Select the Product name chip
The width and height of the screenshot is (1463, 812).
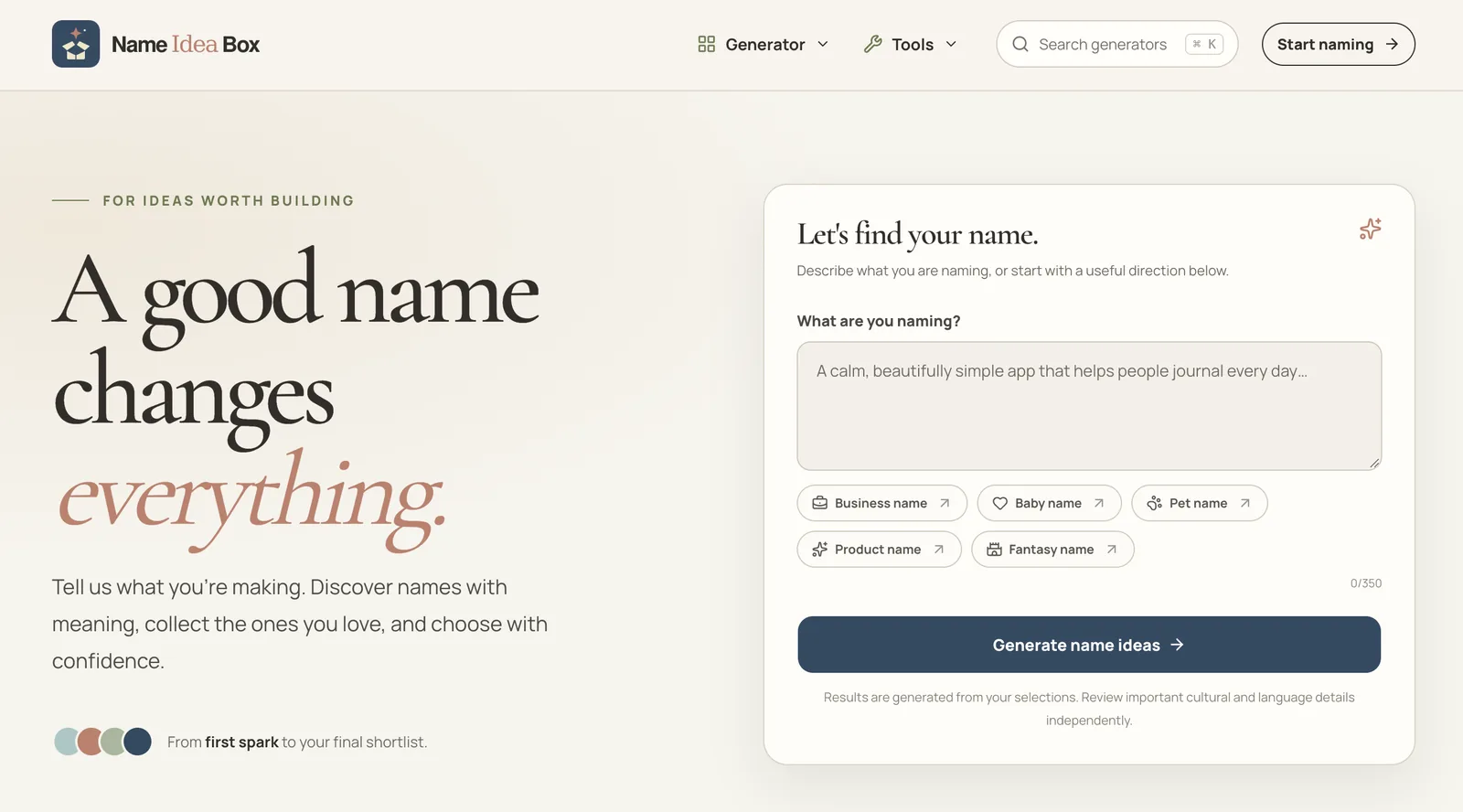coord(879,550)
